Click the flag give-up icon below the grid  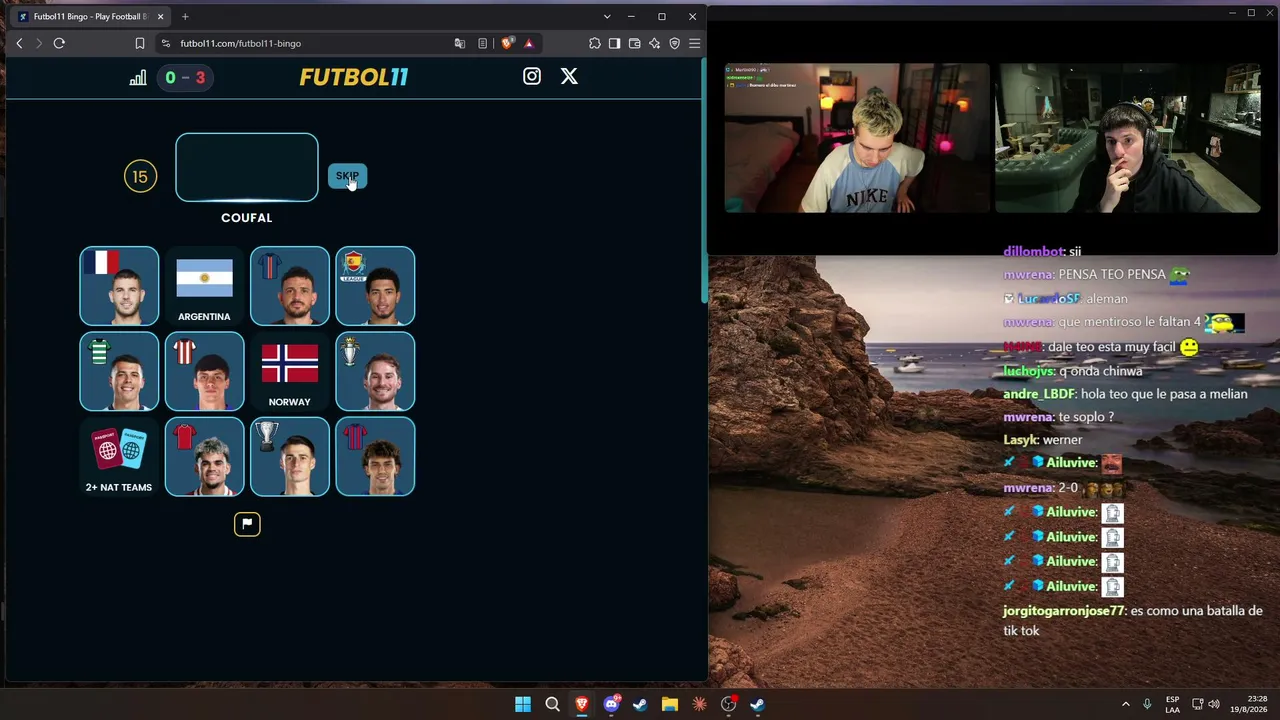[x=247, y=524]
